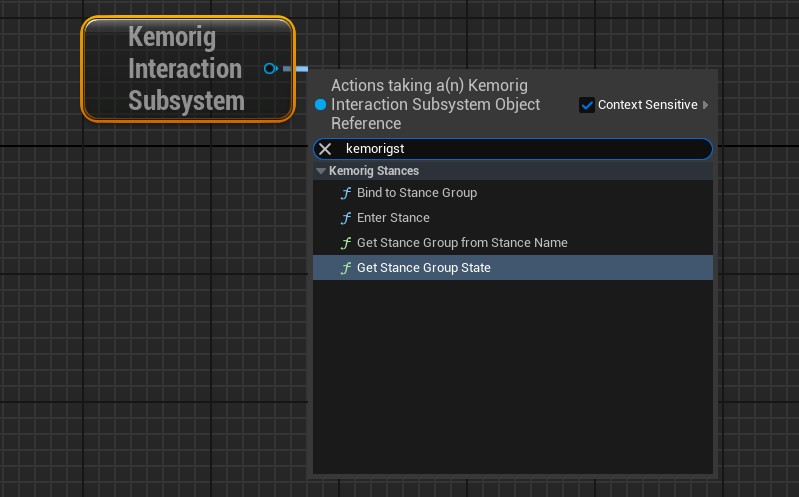The height and width of the screenshot is (497, 799).
Task: Select the Kemorig Interaction Subsystem node
Action: pyautogui.click(x=186, y=69)
